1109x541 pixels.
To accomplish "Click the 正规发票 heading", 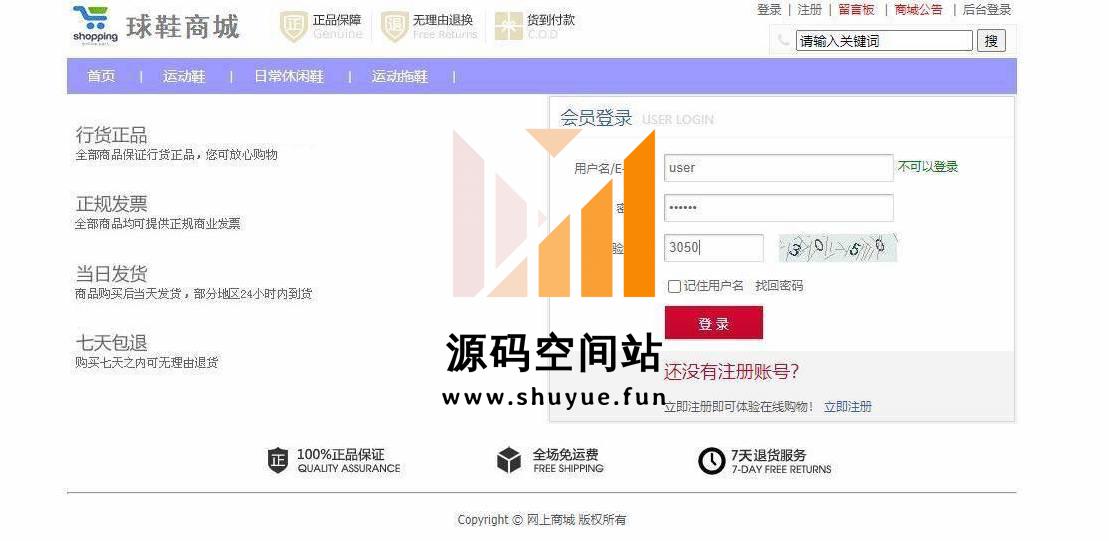I will point(111,204).
